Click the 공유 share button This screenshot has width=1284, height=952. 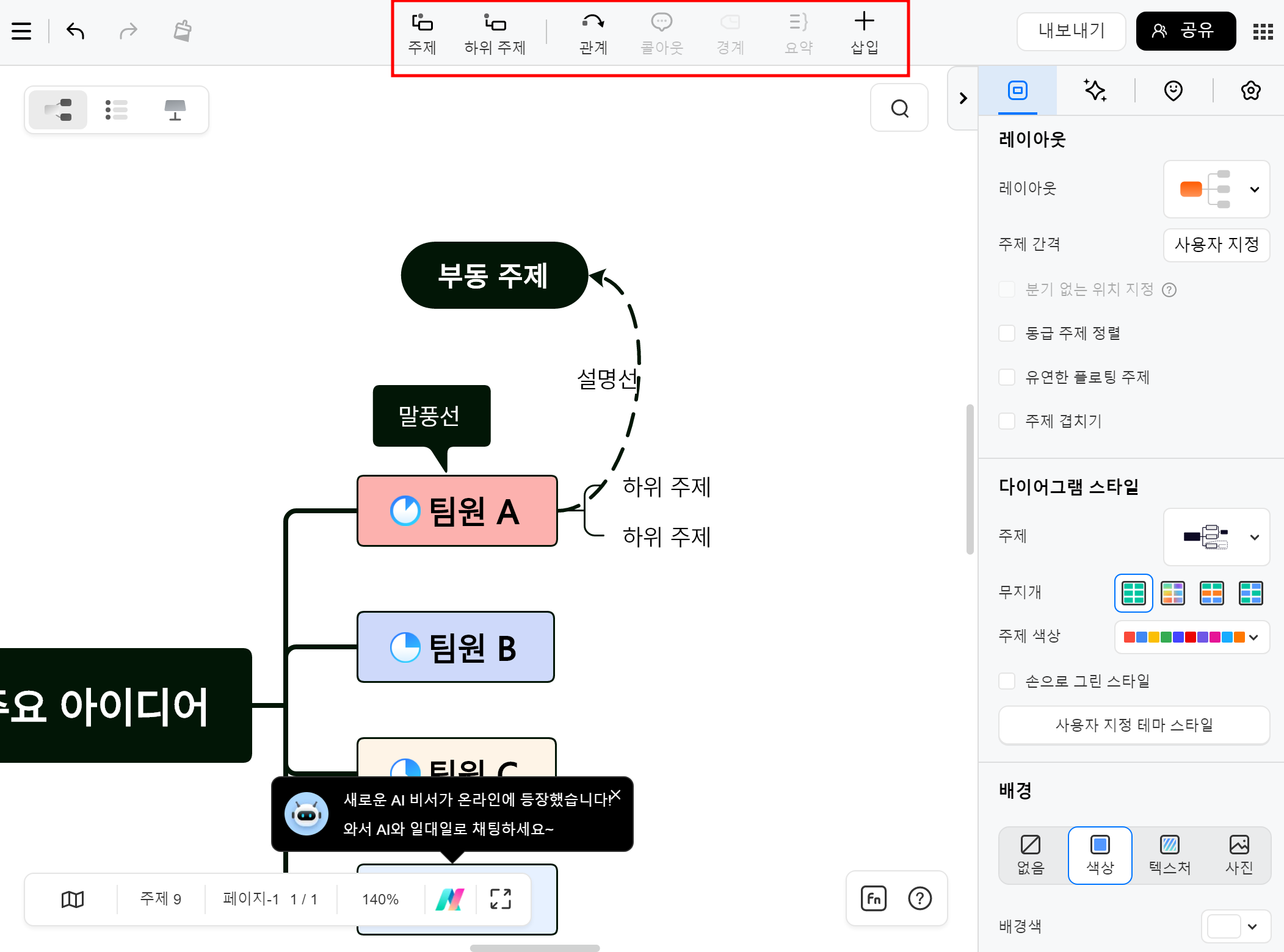point(1186,31)
